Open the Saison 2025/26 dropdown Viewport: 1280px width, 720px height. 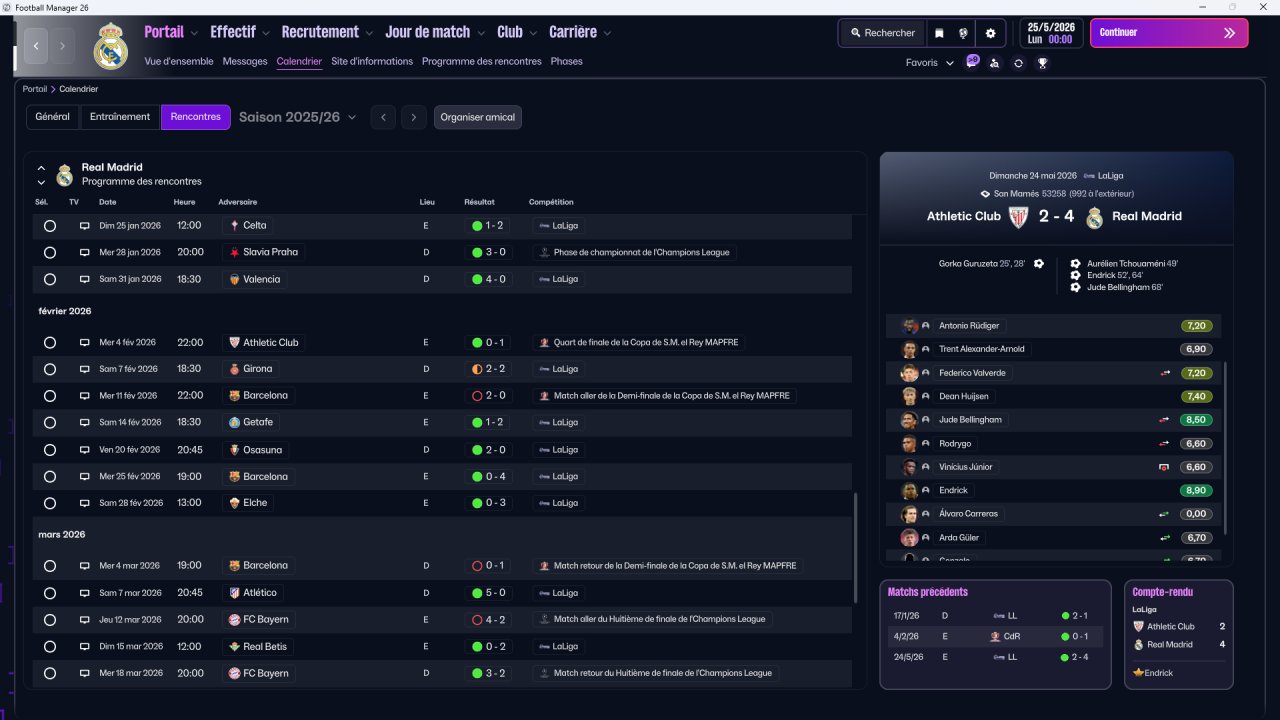[297, 117]
